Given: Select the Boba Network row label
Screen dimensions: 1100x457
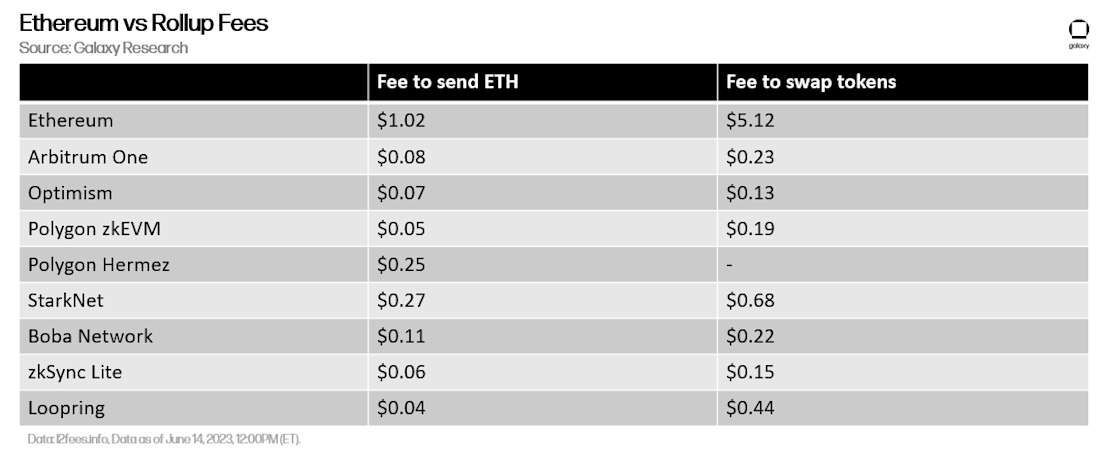Looking at the screenshot, I should point(90,336).
